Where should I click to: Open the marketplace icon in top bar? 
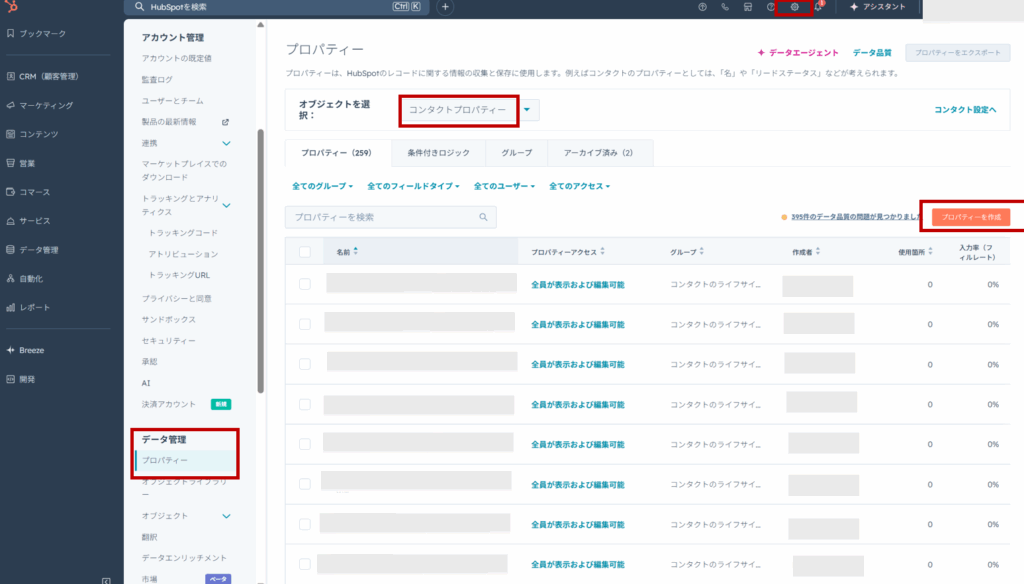(x=748, y=7)
